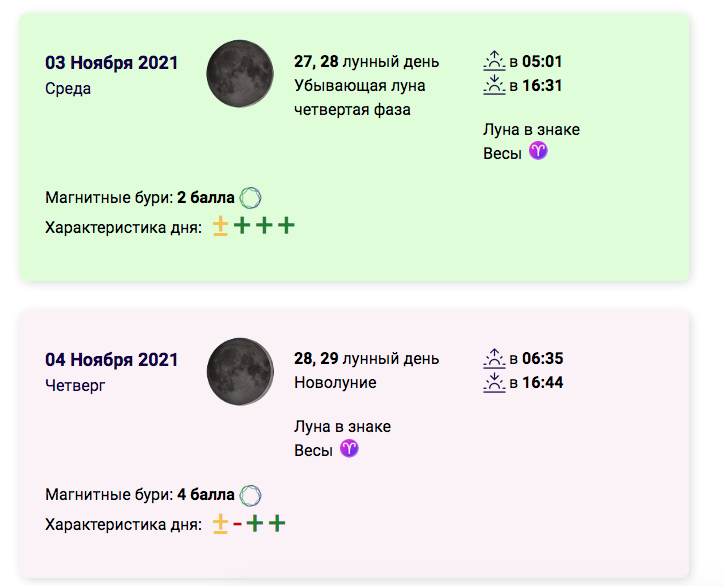The height and width of the screenshot is (586, 724).
Task: Click the Убывающая луна phase text
Action: coord(360,86)
